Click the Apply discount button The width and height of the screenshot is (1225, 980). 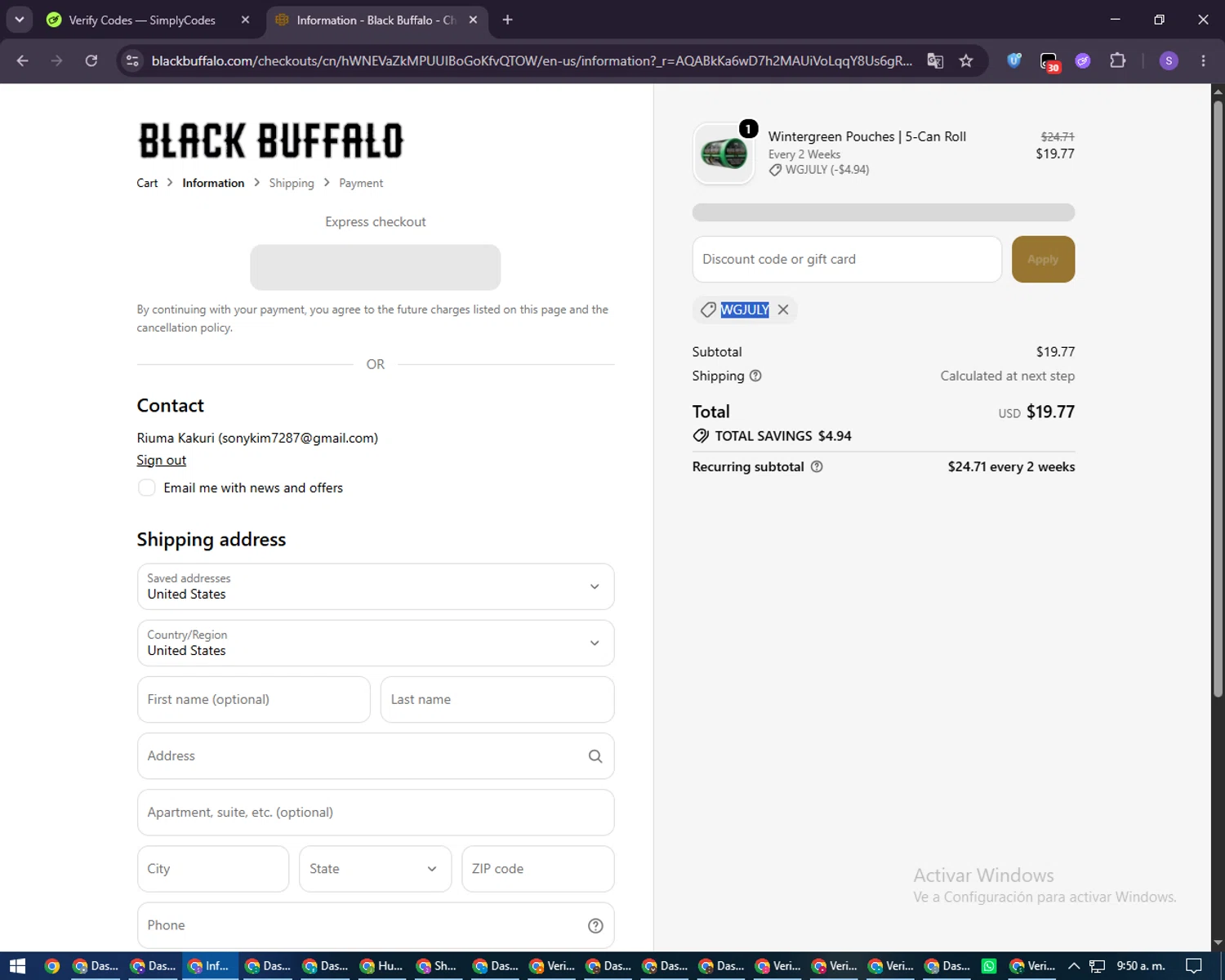[1043, 259]
